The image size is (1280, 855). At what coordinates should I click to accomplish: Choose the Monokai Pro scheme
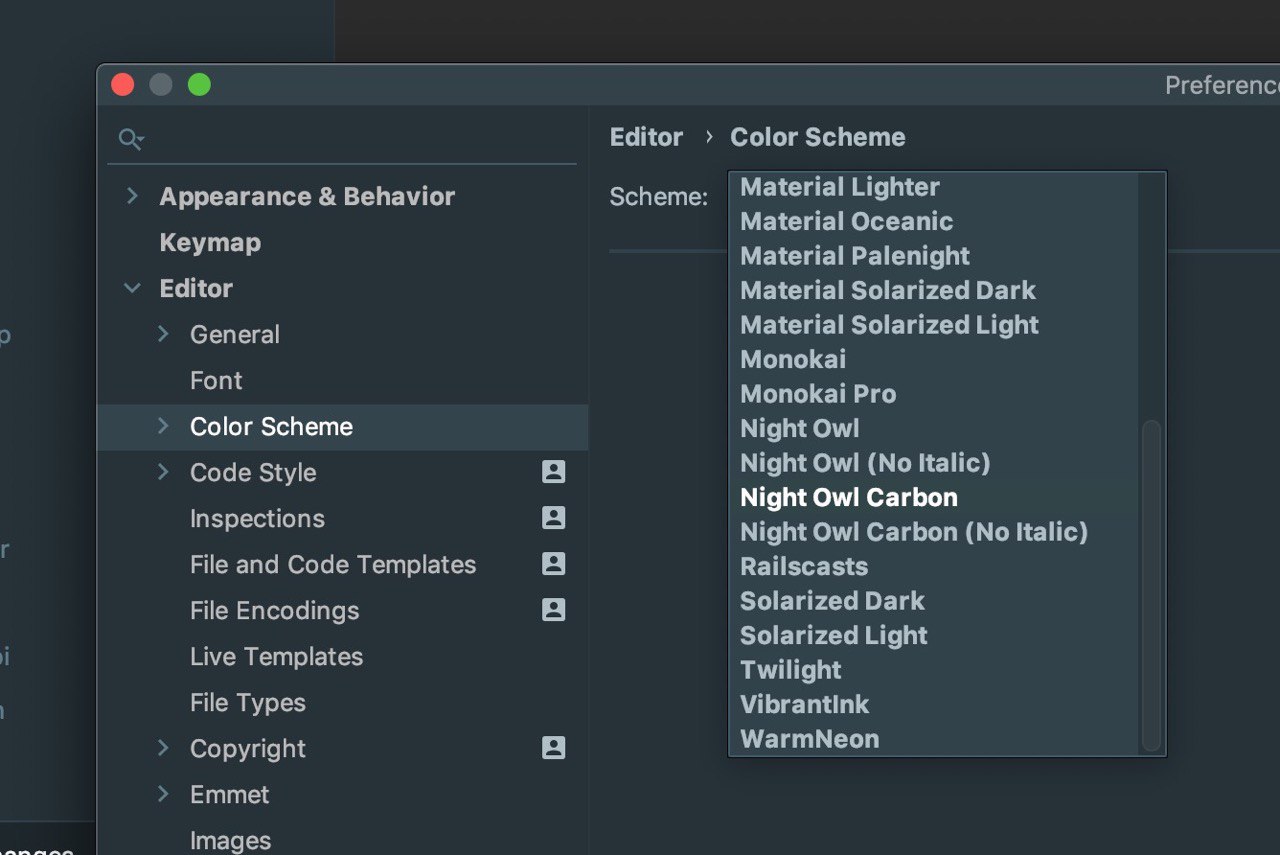pyautogui.click(x=818, y=394)
